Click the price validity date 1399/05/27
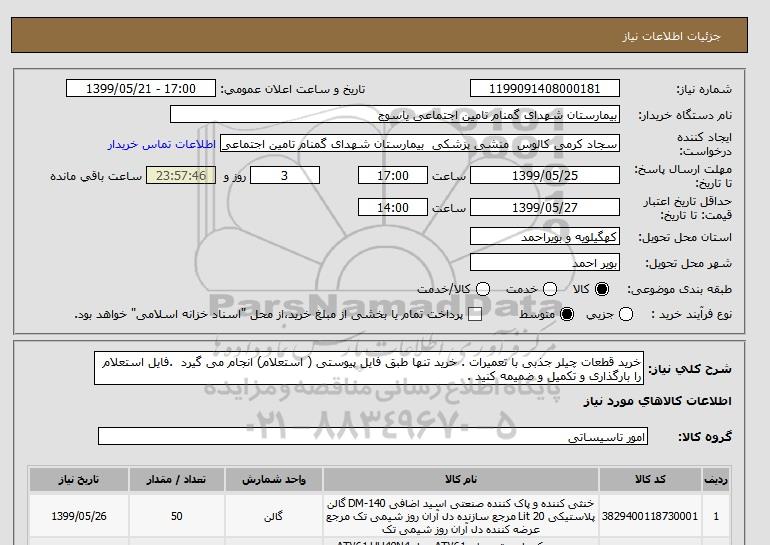This screenshot has width=770, height=545. [545, 207]
